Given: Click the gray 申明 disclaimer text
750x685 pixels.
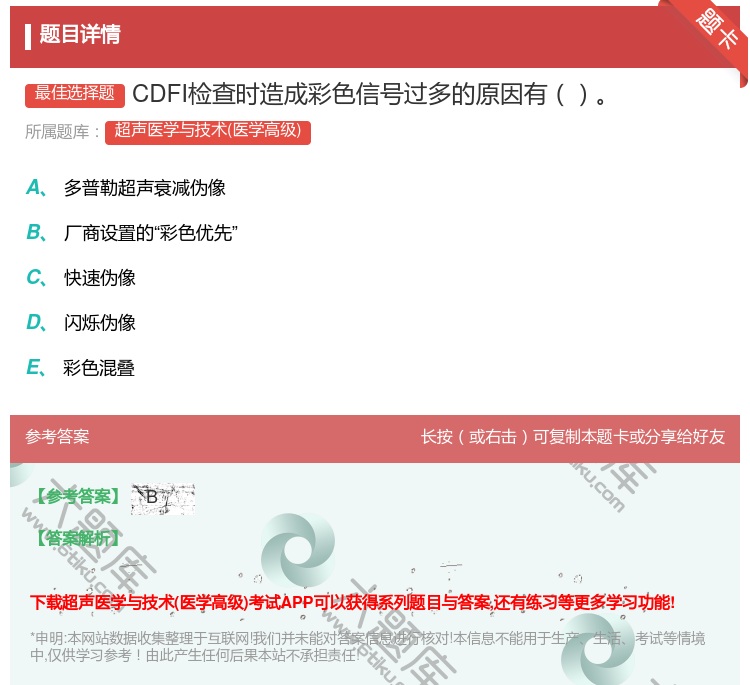Looking at the screenshot, I should (367, 646).
